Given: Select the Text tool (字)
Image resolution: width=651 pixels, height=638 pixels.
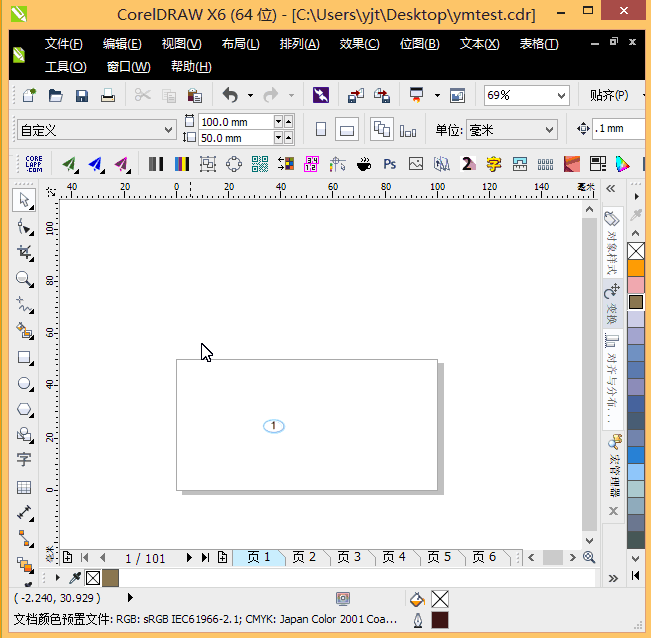Looking at the screenshot, I should tap(24, 460).
